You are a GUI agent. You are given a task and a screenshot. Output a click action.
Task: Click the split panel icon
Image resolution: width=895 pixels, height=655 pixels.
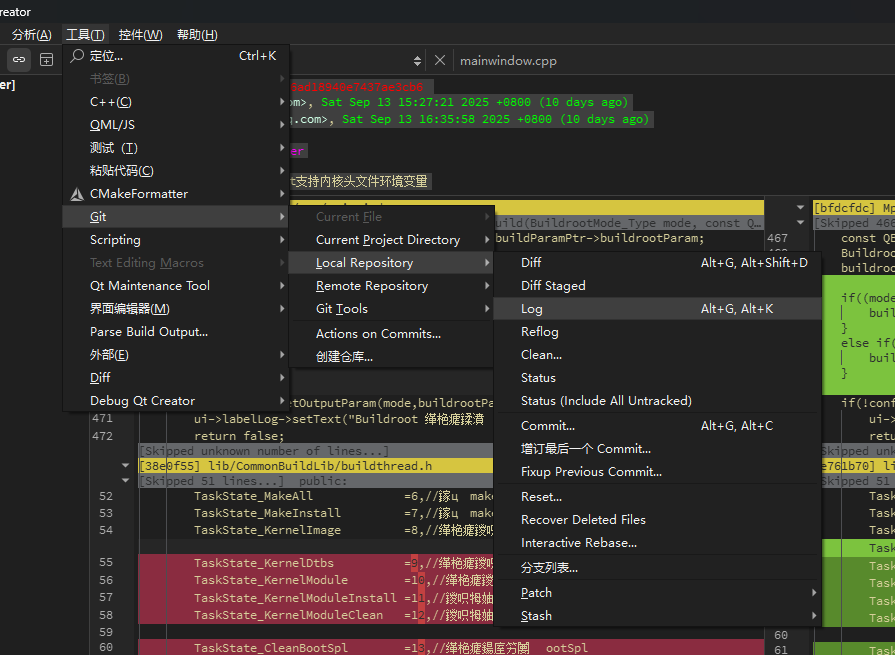46,60
